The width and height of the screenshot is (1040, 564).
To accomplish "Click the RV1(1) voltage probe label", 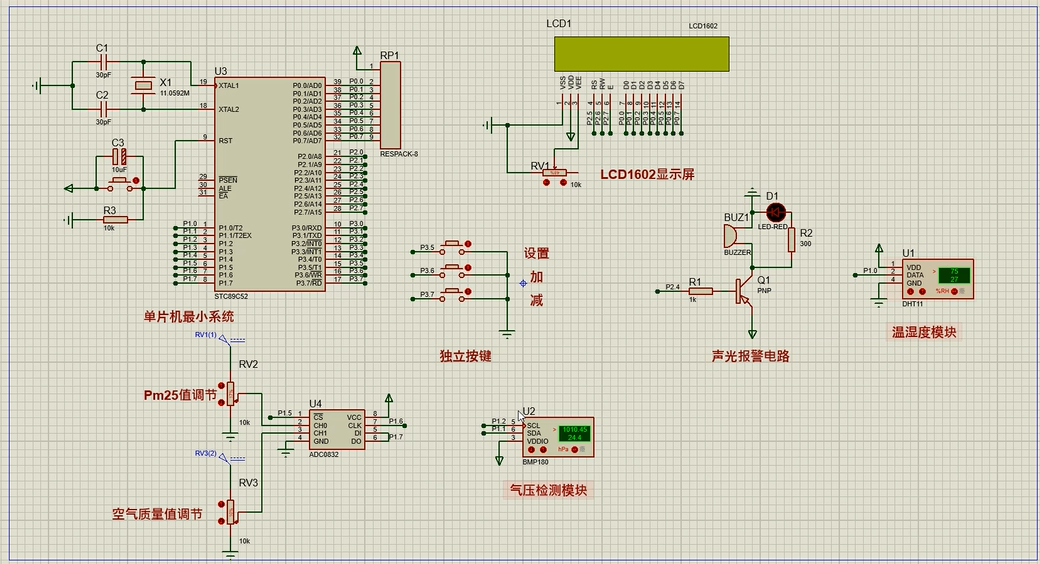I will point(206,334).
